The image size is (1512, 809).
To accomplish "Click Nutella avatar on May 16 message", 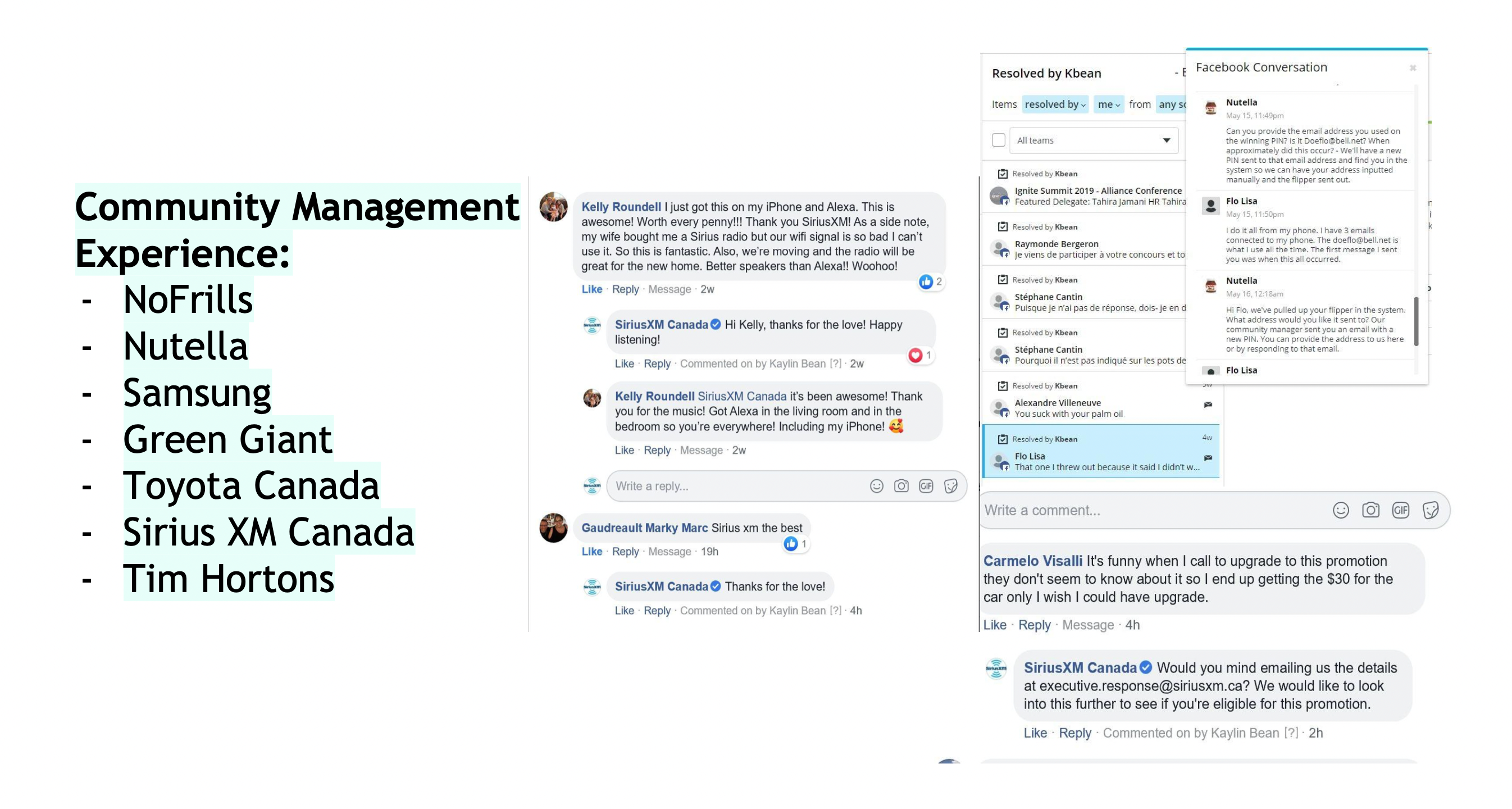I will pyautogui.click(x=1210, y=286).
